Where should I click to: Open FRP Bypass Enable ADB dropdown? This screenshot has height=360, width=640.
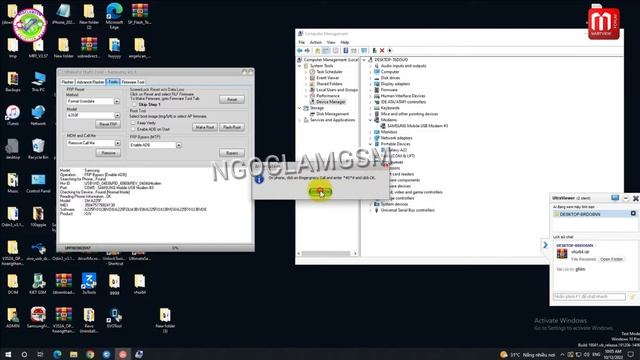click(x=179, y=145)
